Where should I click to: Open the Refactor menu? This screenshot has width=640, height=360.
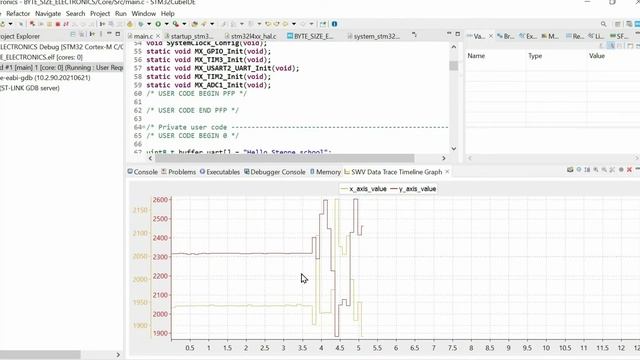pyautogui.click(x=18, y=13)
